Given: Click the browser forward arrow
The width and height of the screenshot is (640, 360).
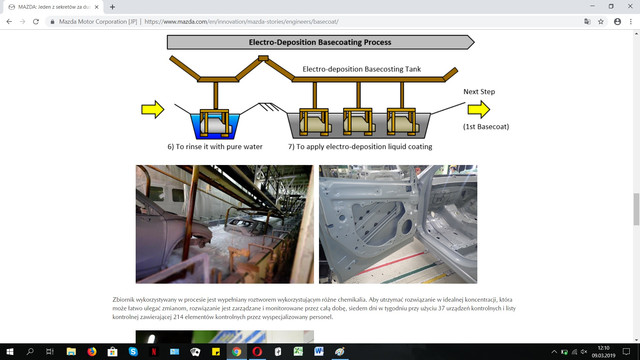Looking at the screenshot, I should click(22, 22).
